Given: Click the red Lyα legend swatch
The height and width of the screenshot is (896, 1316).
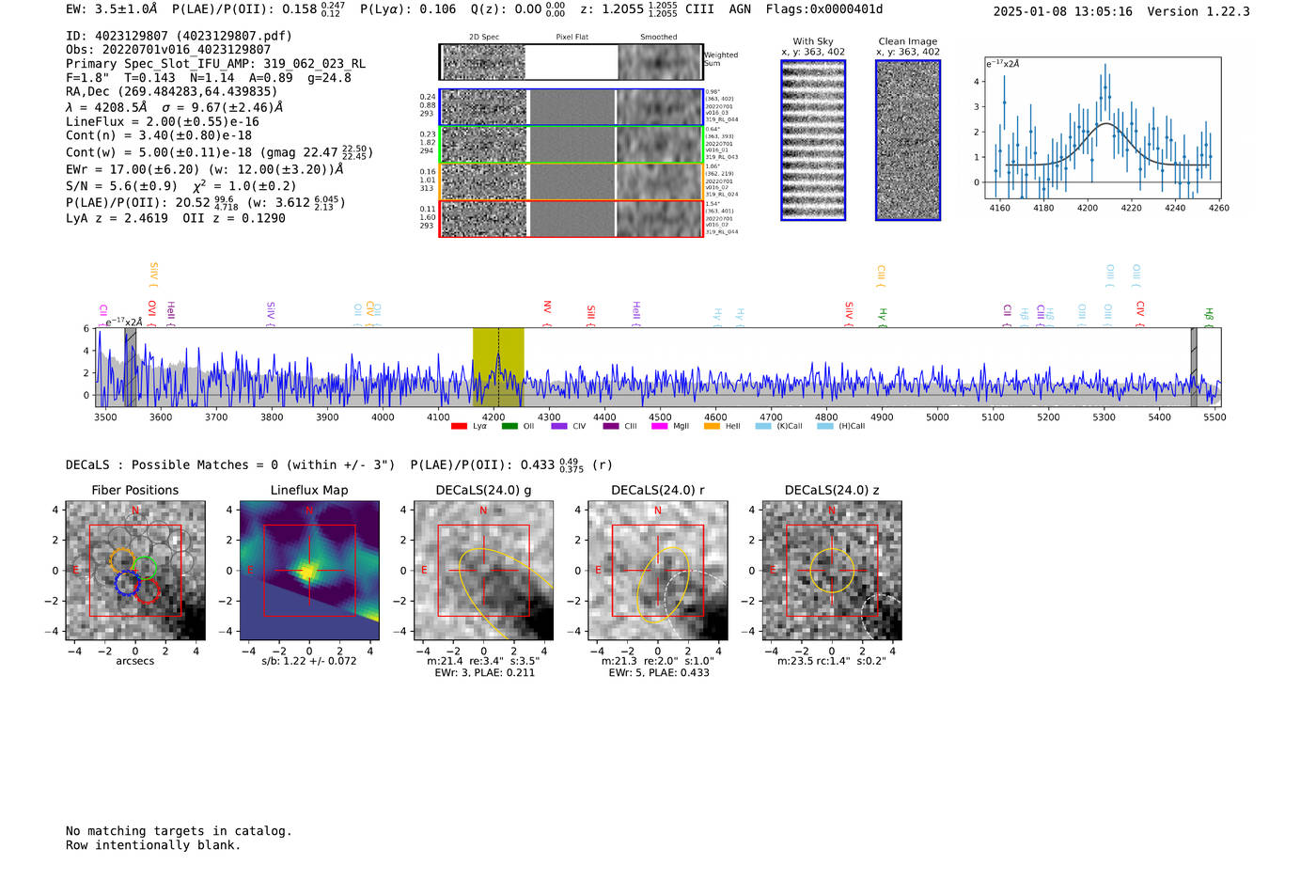Looking at the screenshot, I should tap(459, 426).
